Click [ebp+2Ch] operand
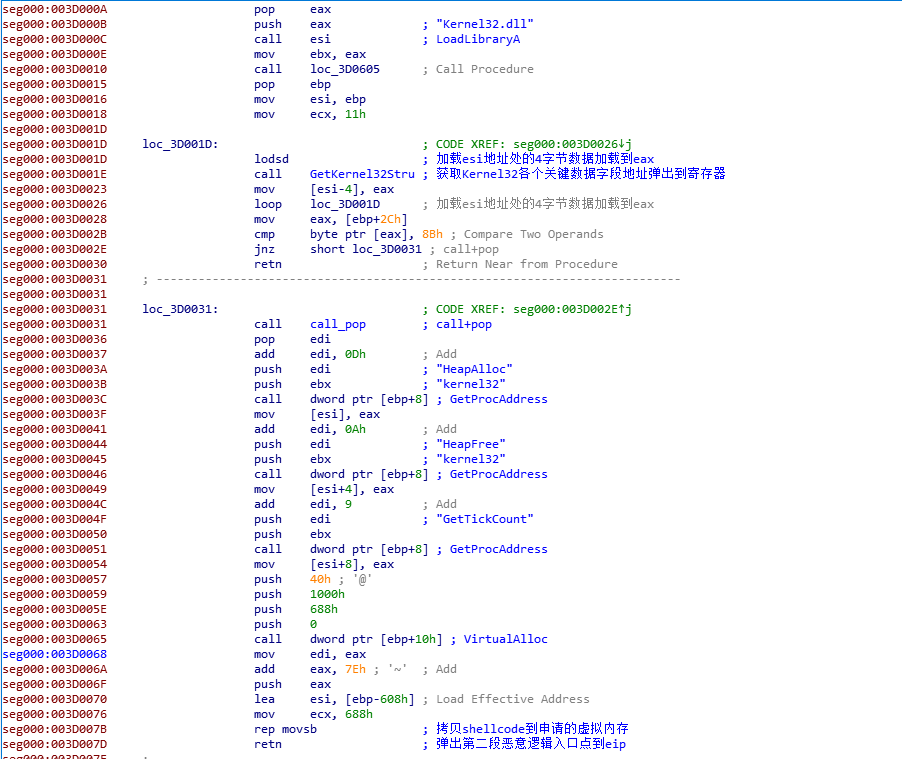The image size is (902, 759). click(376, 219)
